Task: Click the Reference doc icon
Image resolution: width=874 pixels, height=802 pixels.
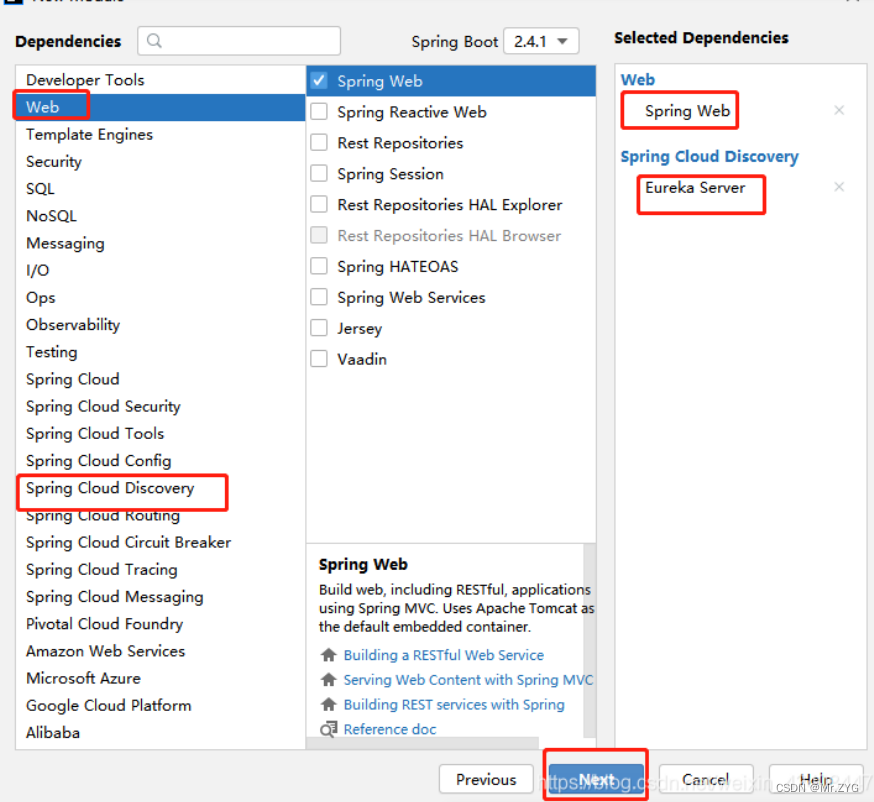Action: point(329,729)
